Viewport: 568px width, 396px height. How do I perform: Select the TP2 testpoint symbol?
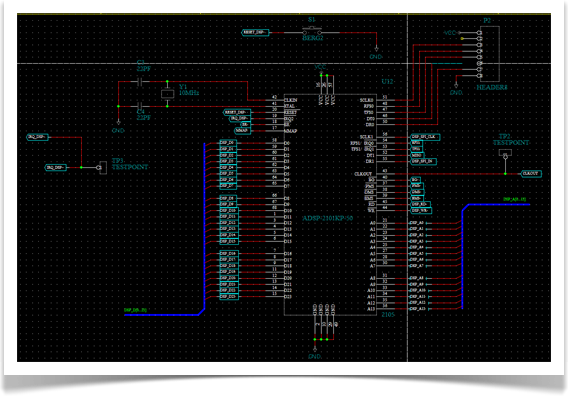point(505,154)
